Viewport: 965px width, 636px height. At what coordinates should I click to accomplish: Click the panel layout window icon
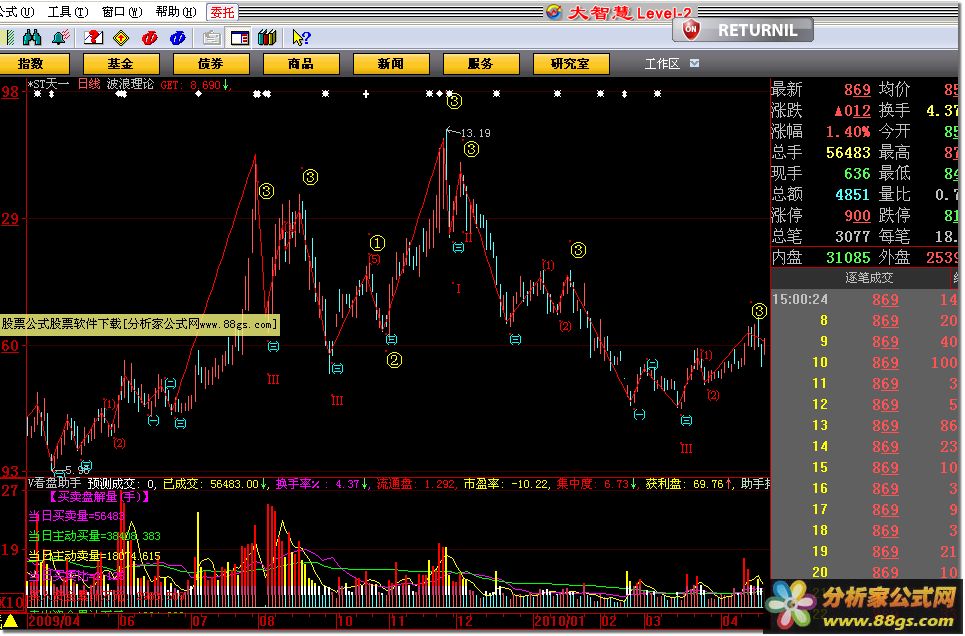239,38
